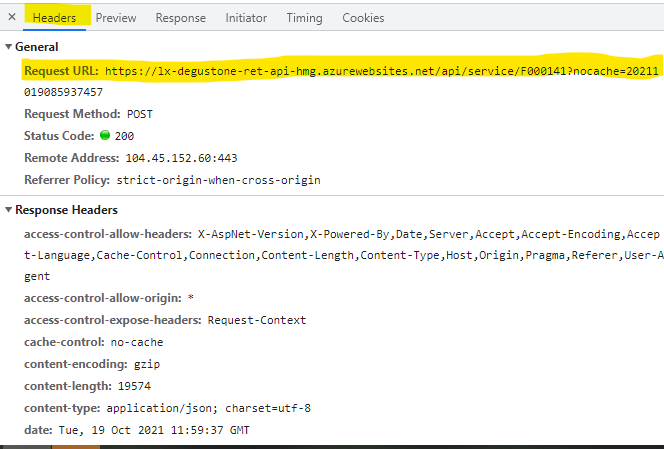The image size is (664, 449).
Task: Switch to the Initiator tab
Action: [246, 18]
